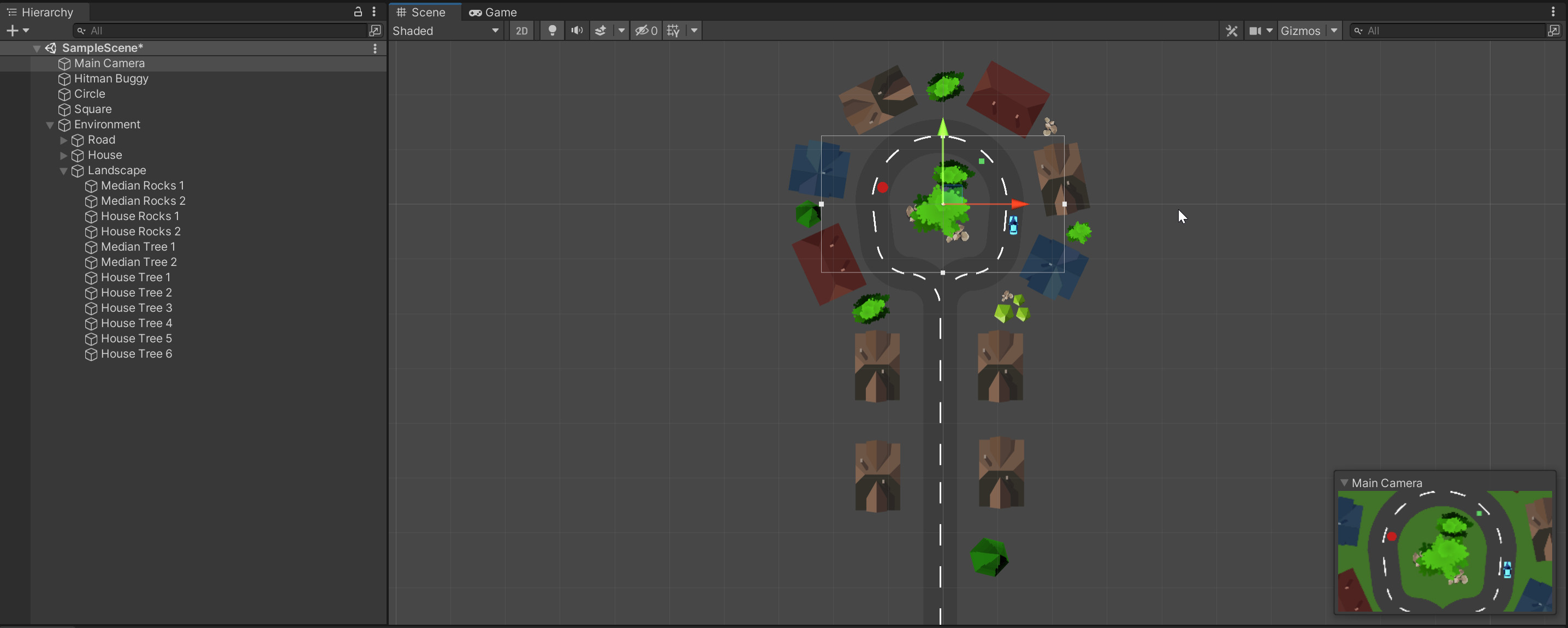Viewport: 1568px width, 628px height.
Task: Open Scene view options kebab menu
Action: coord(1553,11)
